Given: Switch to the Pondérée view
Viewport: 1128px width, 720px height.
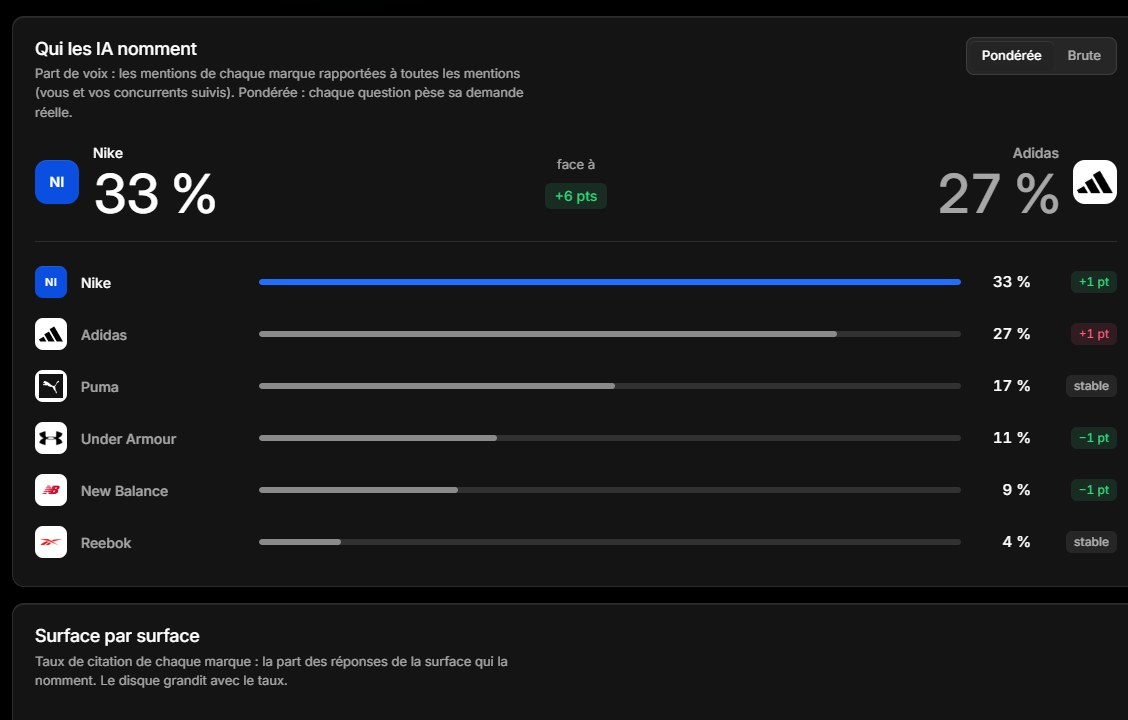Looking at the screenshot, I should (x=1011, y=55).
